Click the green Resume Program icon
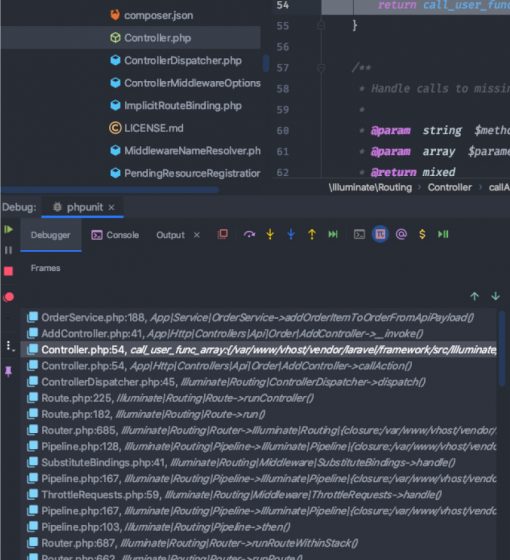 click(8, 229)
